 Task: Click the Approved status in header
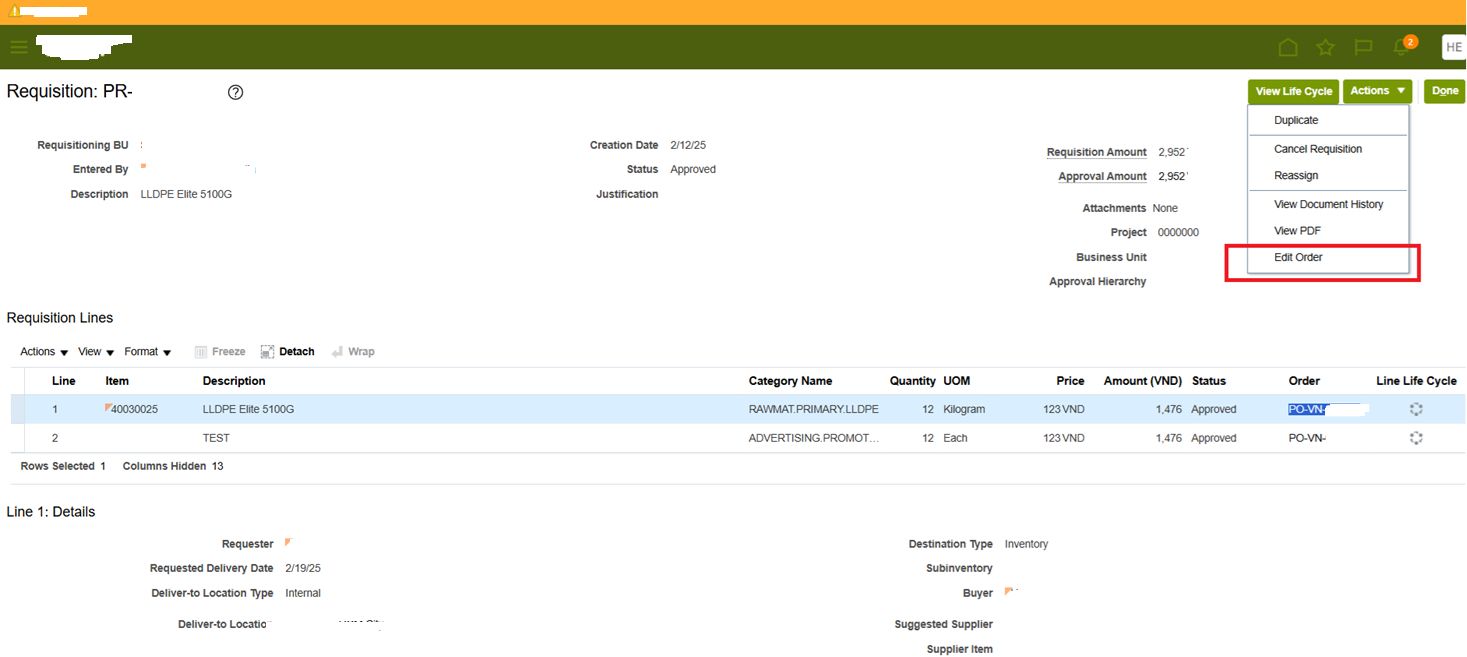pos(693,170)
